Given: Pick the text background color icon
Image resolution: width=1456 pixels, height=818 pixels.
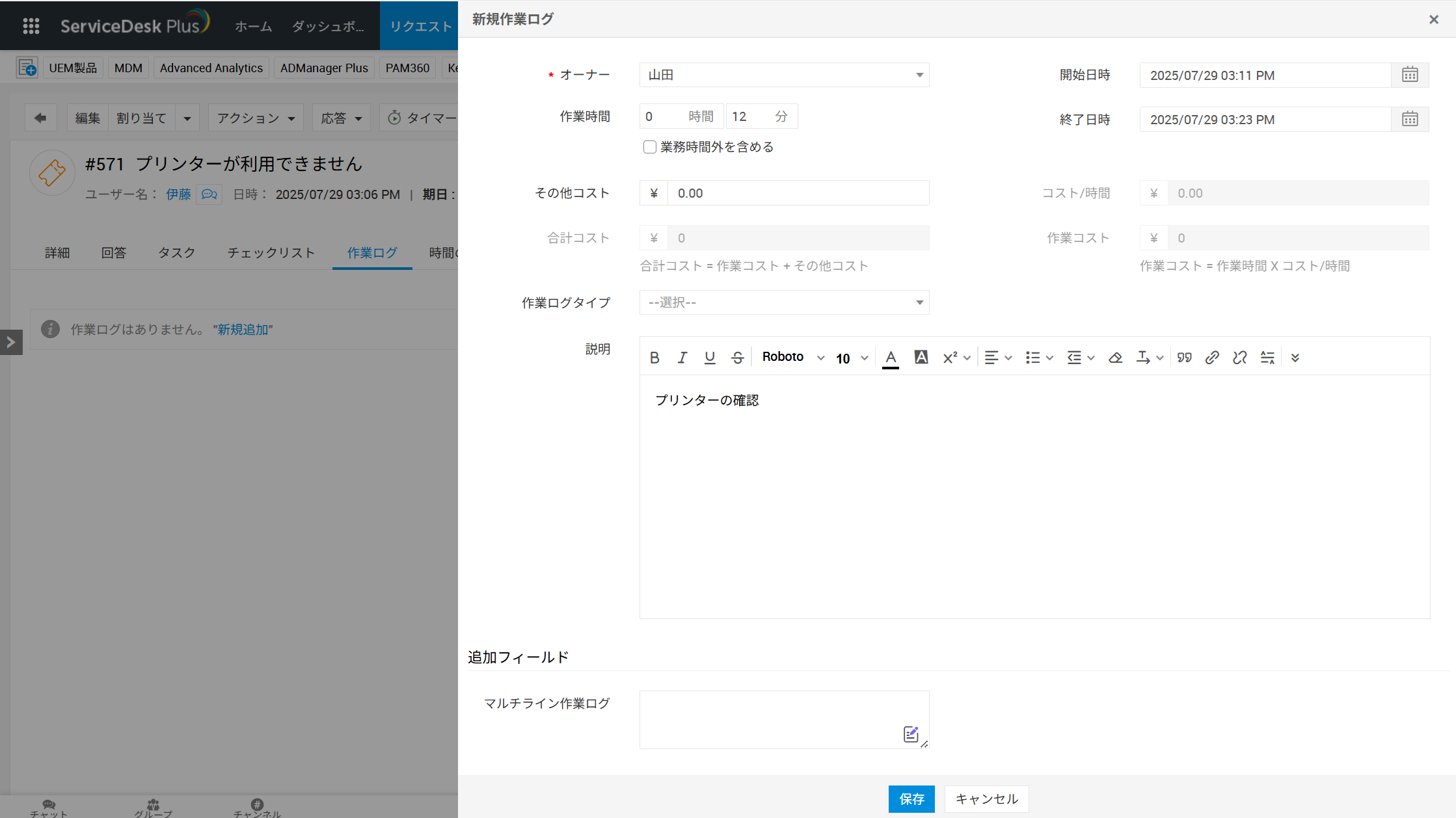Looking at the screenshot, I should 921,358.
